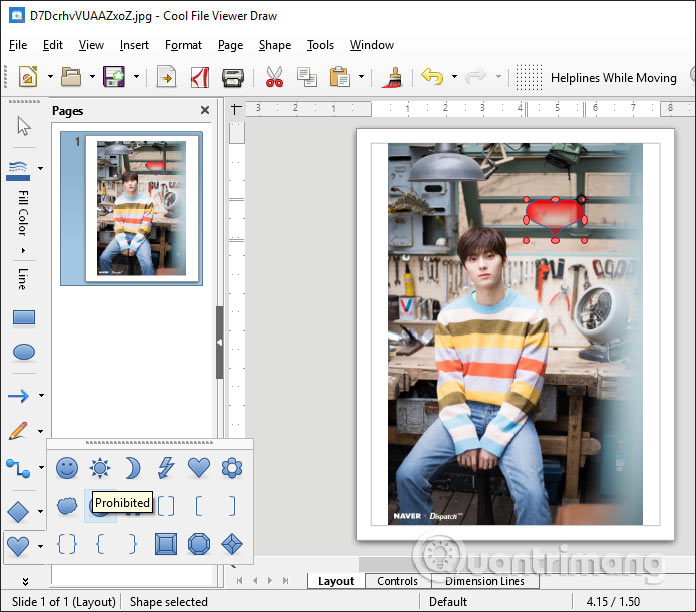Insert the Lightning Bolt shape
This screenshot has height=612, width=696.
pos(166,467)
